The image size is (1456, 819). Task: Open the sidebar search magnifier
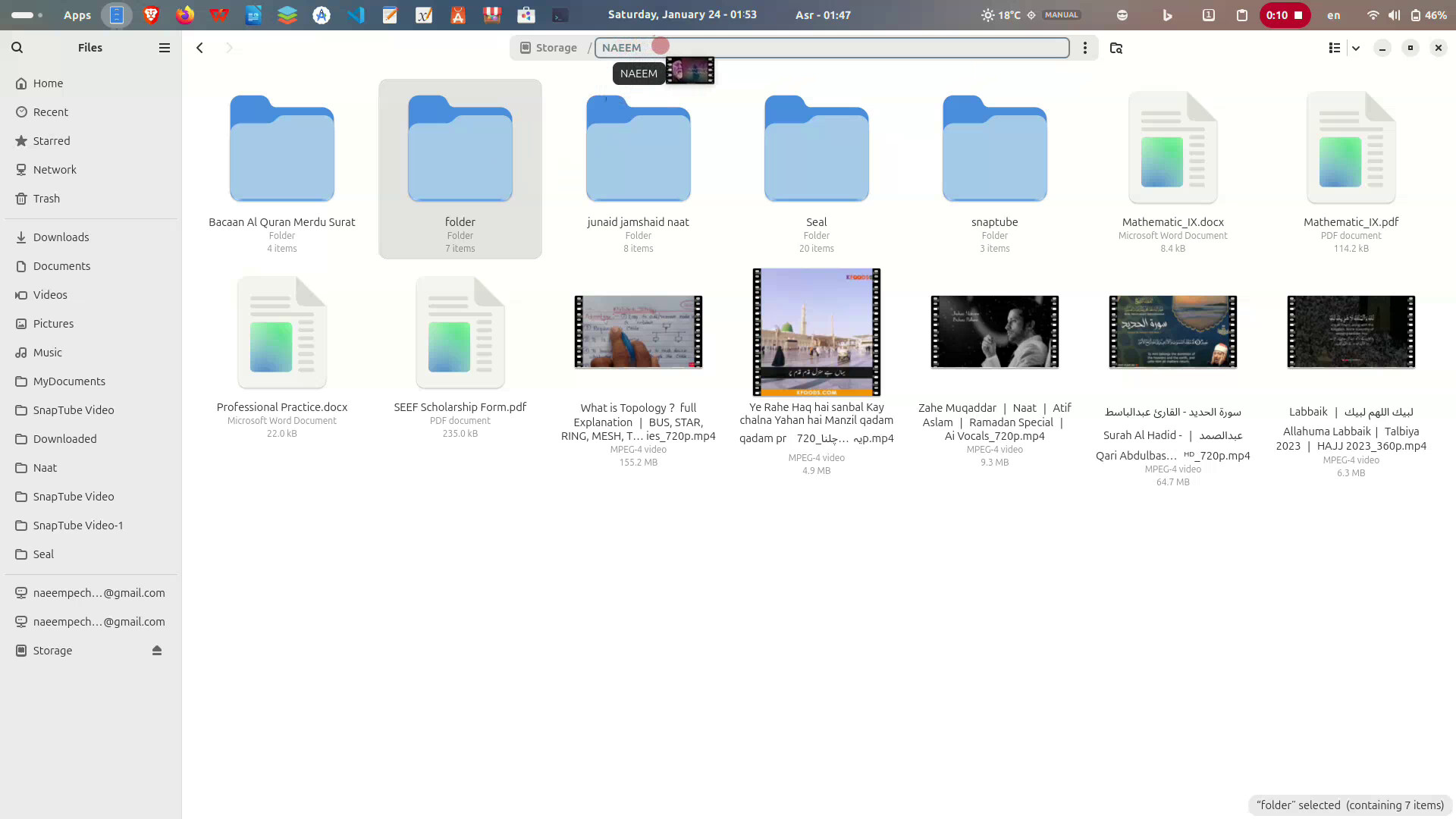click(x=17, y=47)
